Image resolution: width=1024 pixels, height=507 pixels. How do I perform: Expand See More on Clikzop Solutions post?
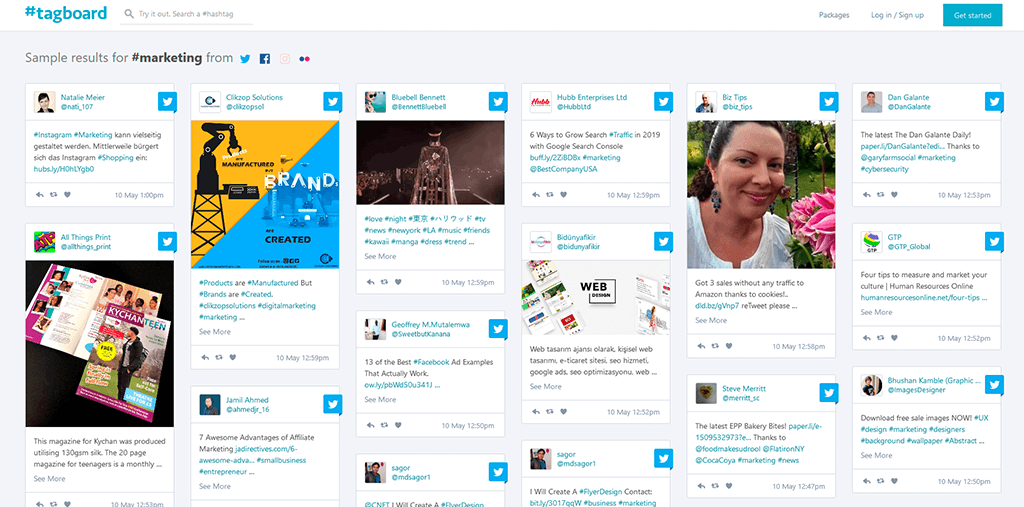[x=215, y=332]
